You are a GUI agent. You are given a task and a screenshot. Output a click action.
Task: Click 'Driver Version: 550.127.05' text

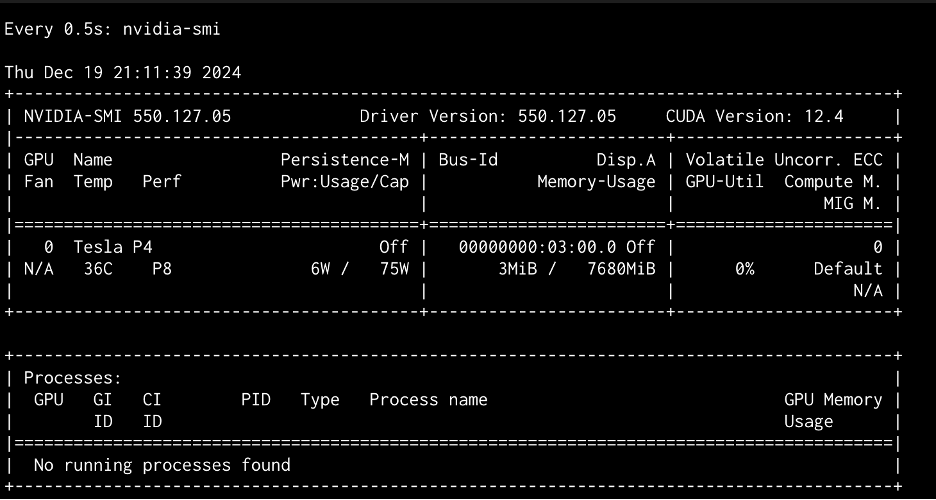[x=488, y=116]
